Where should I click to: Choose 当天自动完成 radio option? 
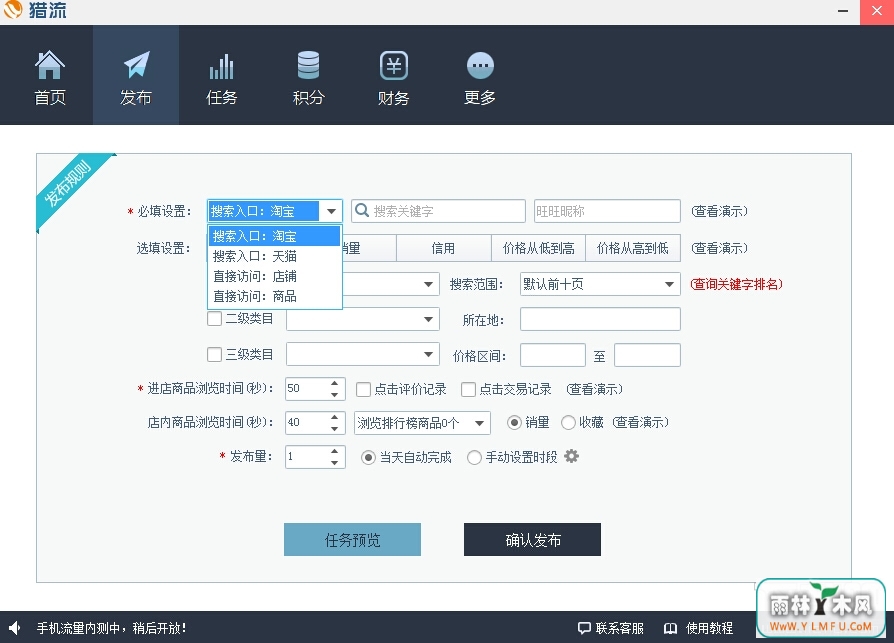tap(368, 457)
